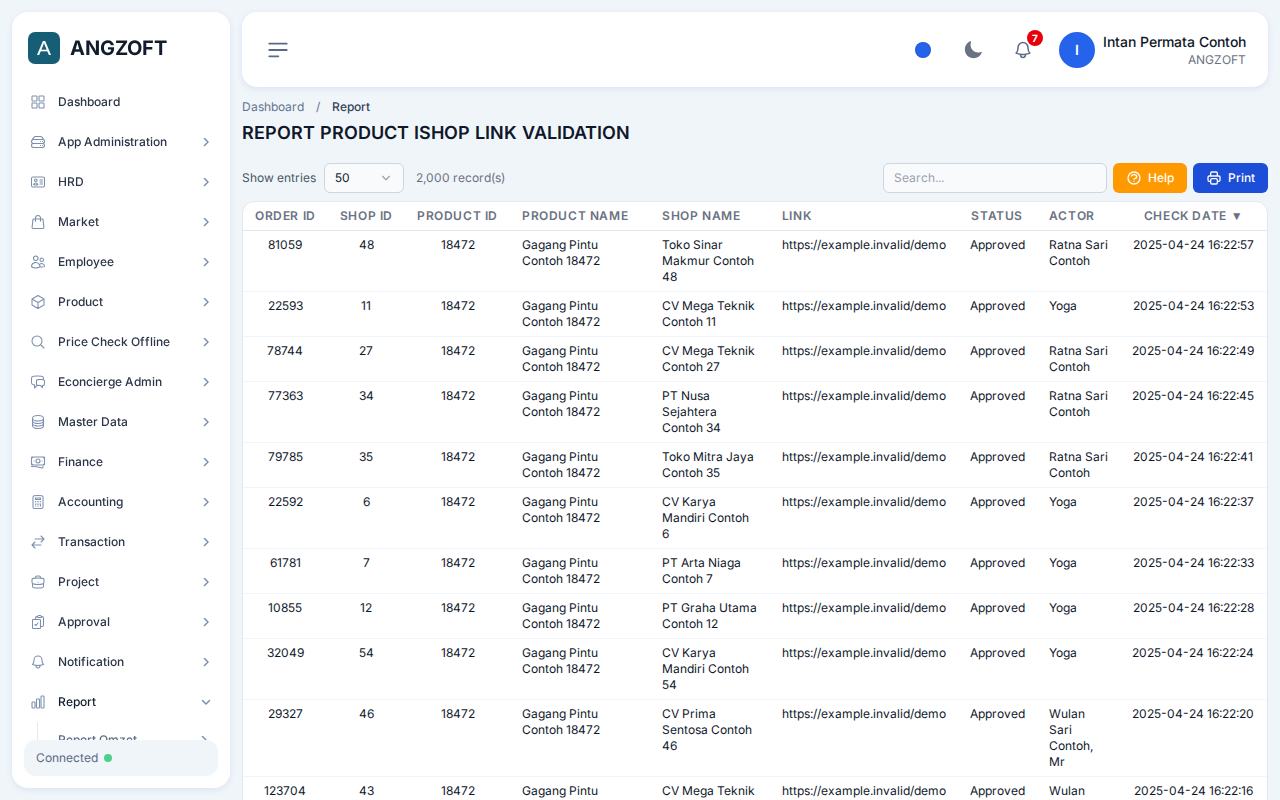Click the Transaction arrows icon
Screen dimensions: 1280x800
pyautogui.click(x=38, y=542)
